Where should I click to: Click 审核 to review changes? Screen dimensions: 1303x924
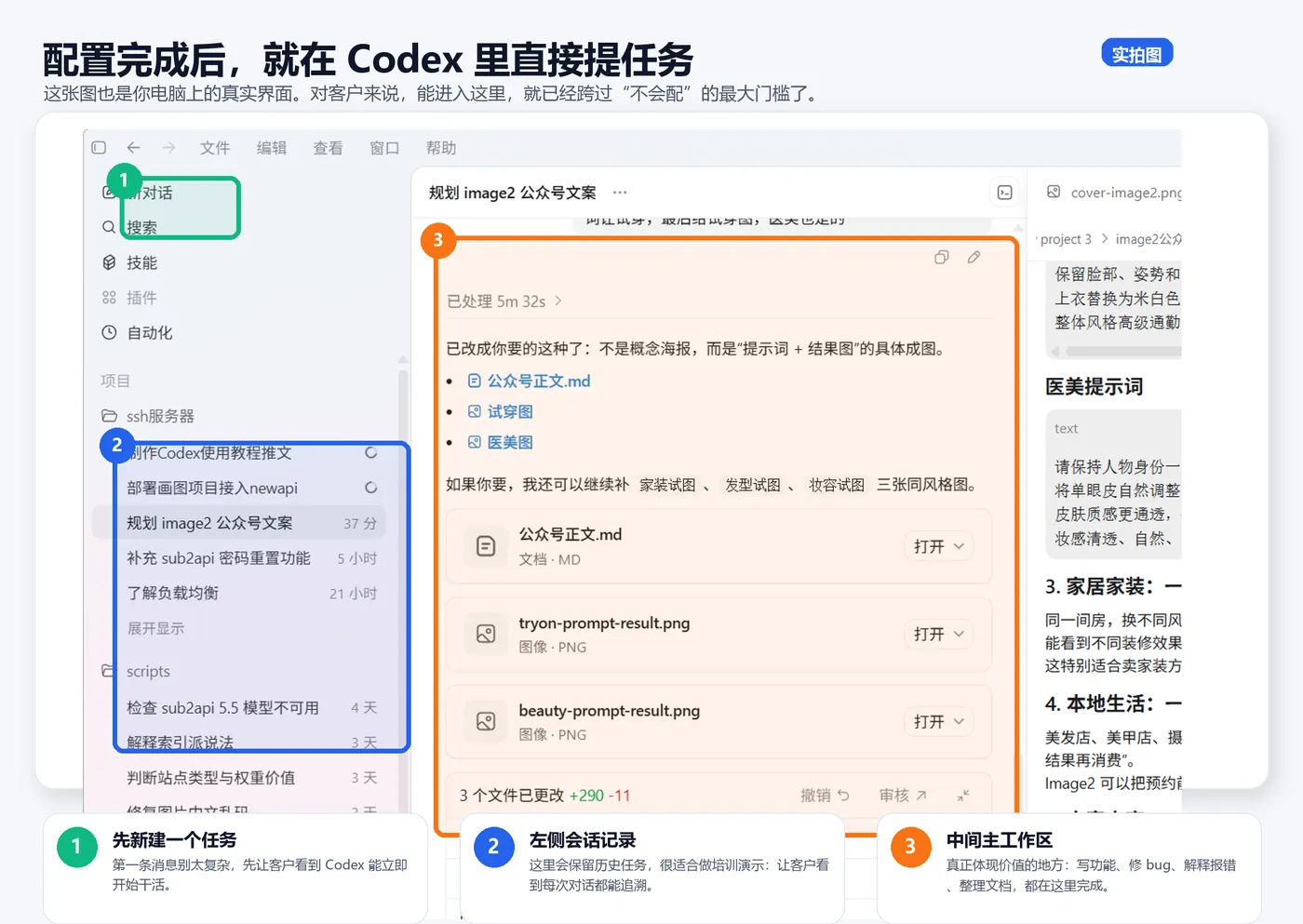click(903, 796)
